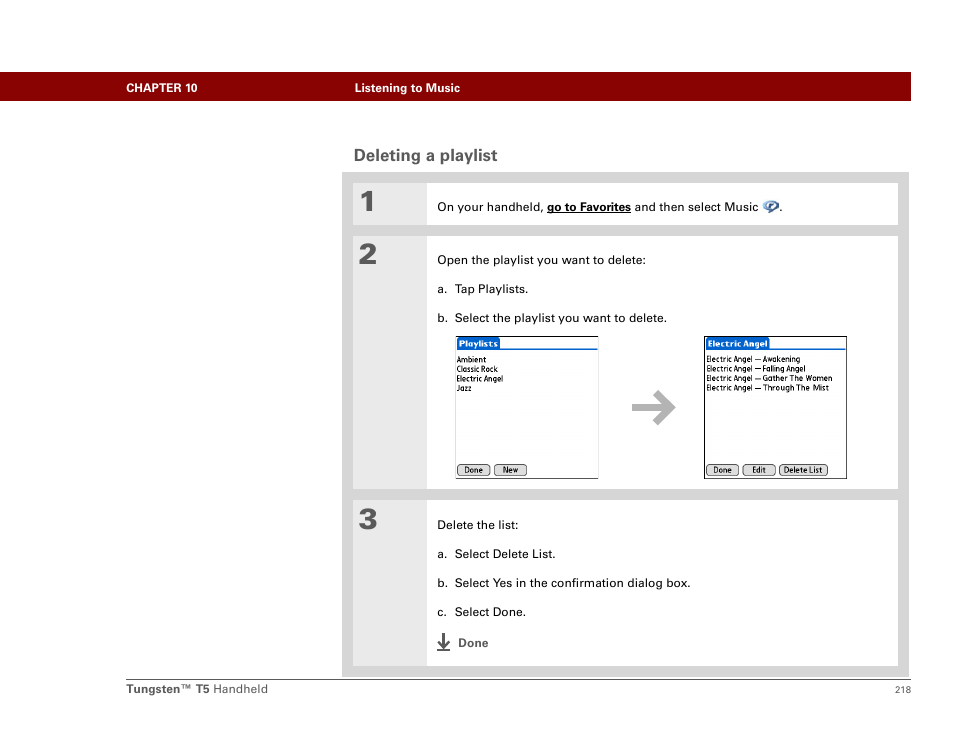Click Edit in the Electric Angel screen
Viewport: 954px width, 738px height.
759,470
